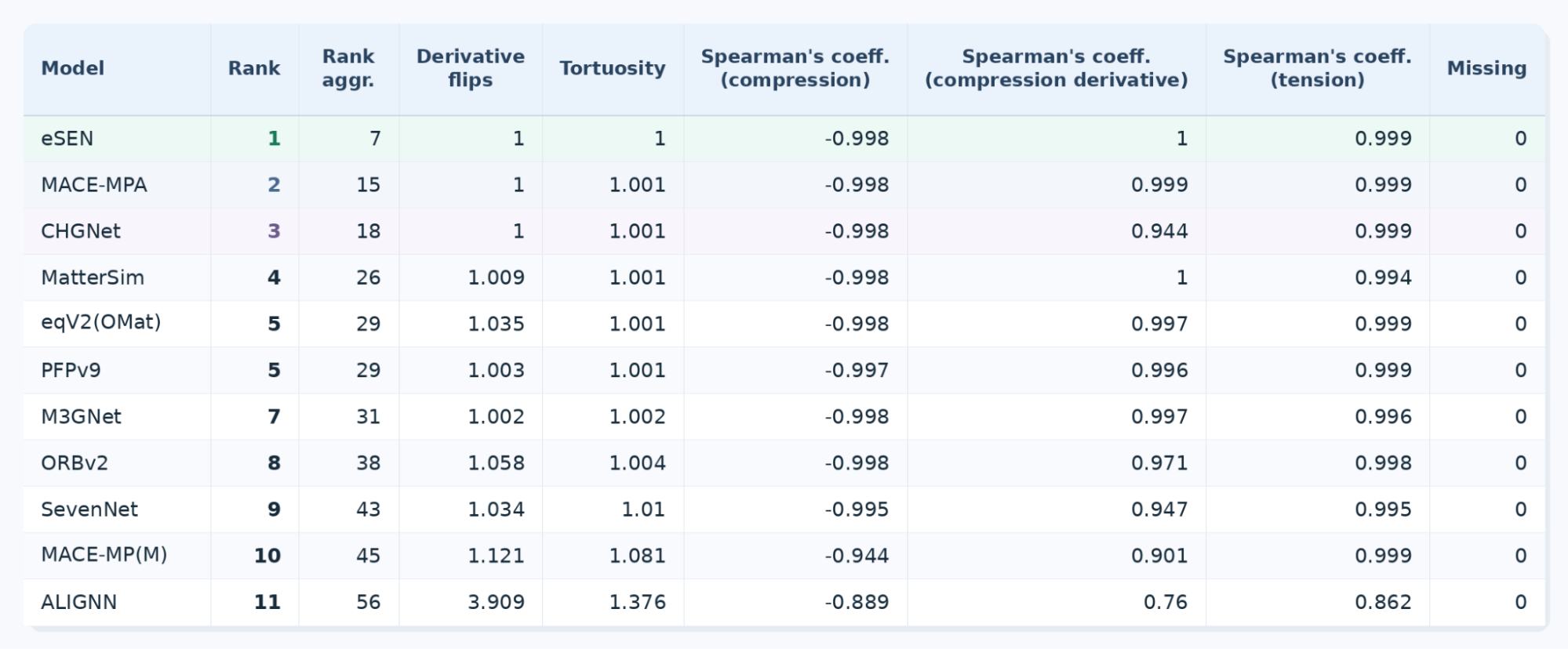Select the ALIGNN row
1568x649 pixels.
(x=784, y=602)
